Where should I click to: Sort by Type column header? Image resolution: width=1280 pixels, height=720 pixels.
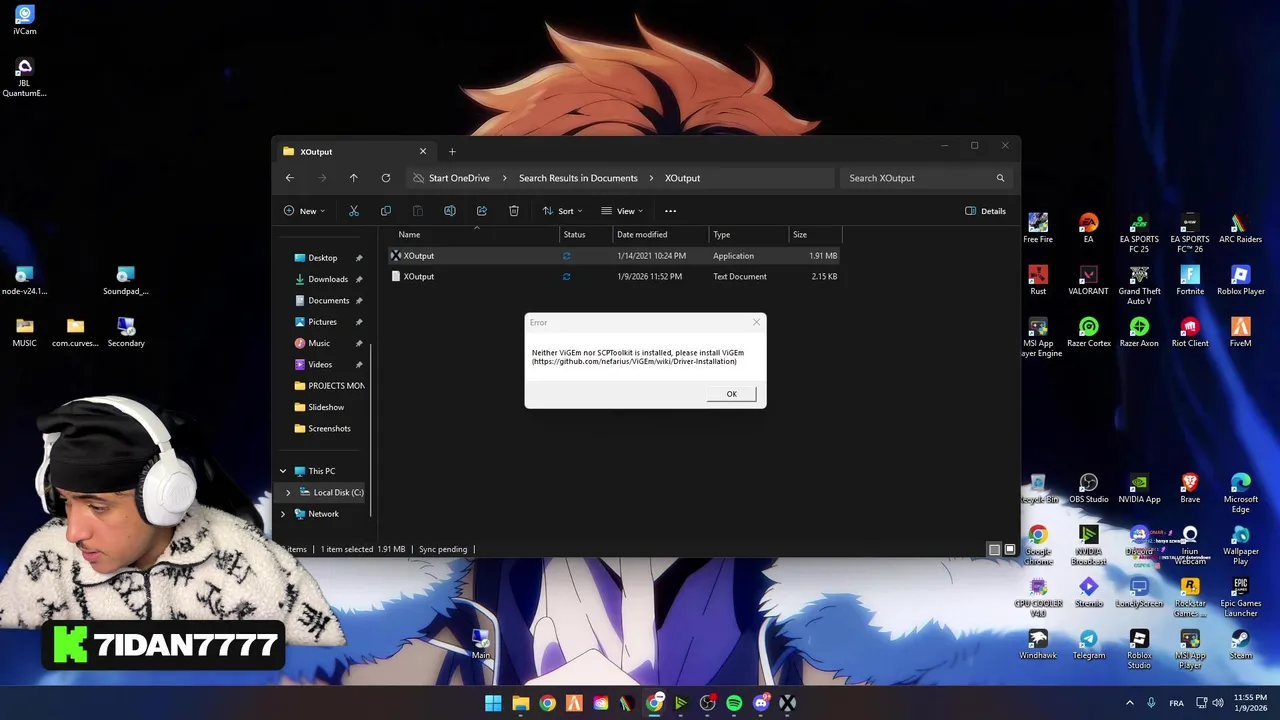748,234
